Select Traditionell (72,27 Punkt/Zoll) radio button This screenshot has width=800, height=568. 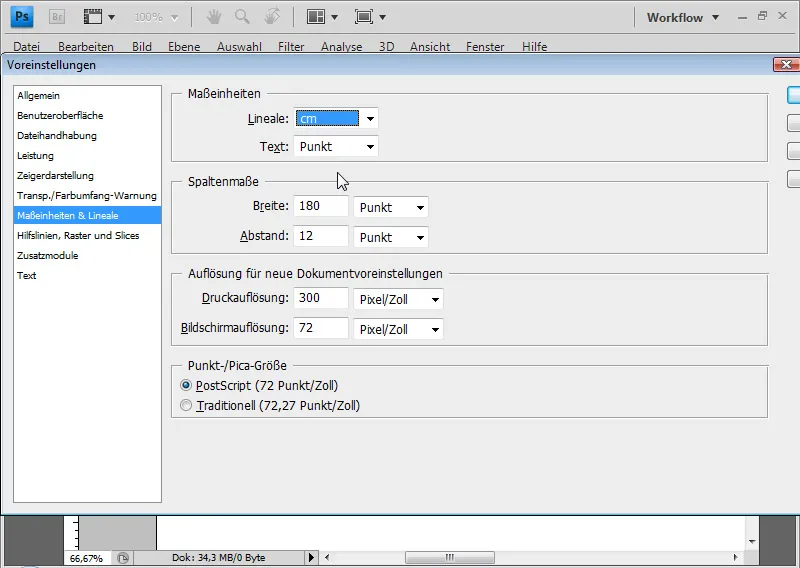[x=186, y=405]
